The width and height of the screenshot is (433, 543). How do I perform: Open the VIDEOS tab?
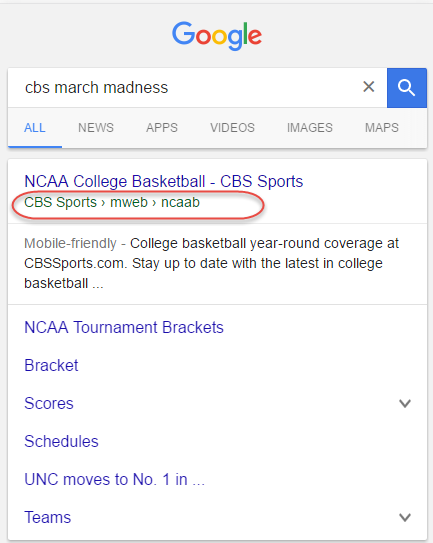(232, 128)
